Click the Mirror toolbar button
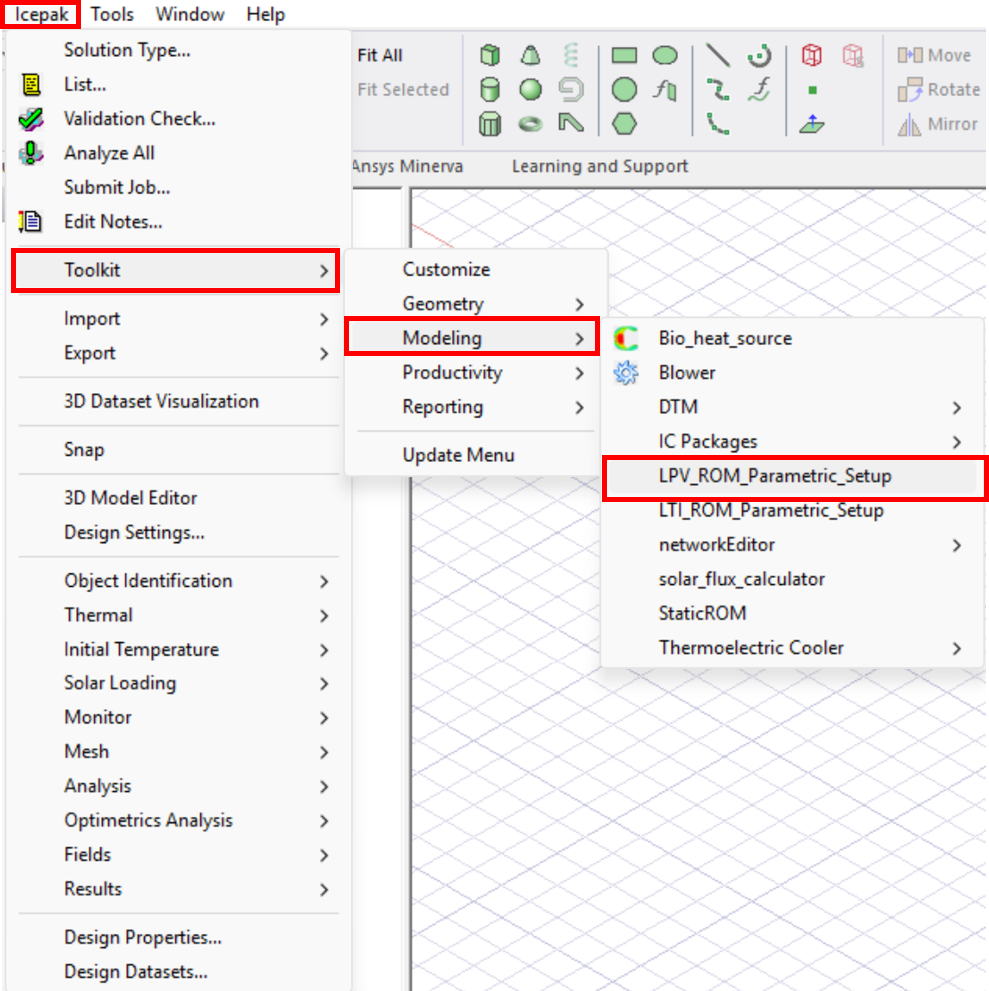Viewport: 989px width, 991px height. (937, 125)
